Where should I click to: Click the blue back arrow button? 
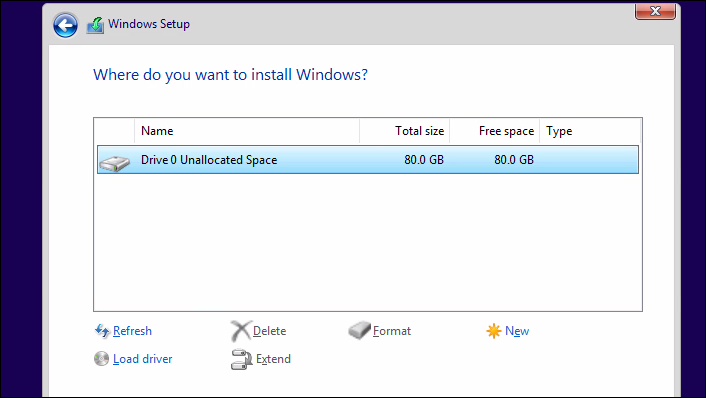click(65, 25)
